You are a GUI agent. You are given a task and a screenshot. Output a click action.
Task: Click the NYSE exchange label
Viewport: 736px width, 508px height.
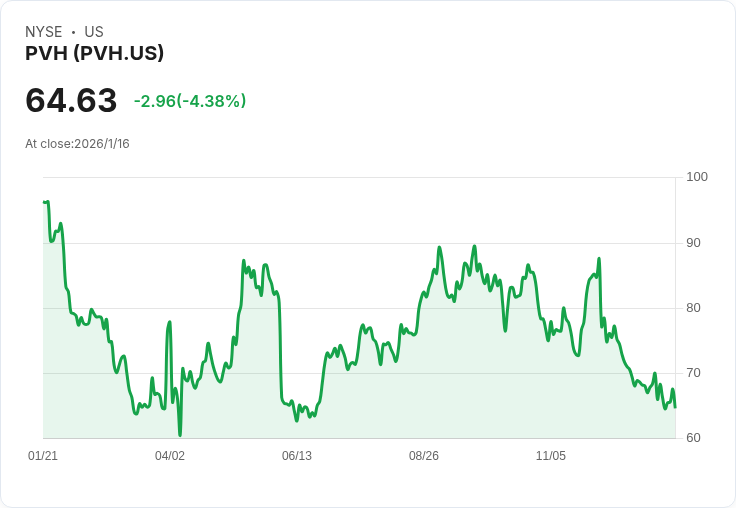pos(43,32)
